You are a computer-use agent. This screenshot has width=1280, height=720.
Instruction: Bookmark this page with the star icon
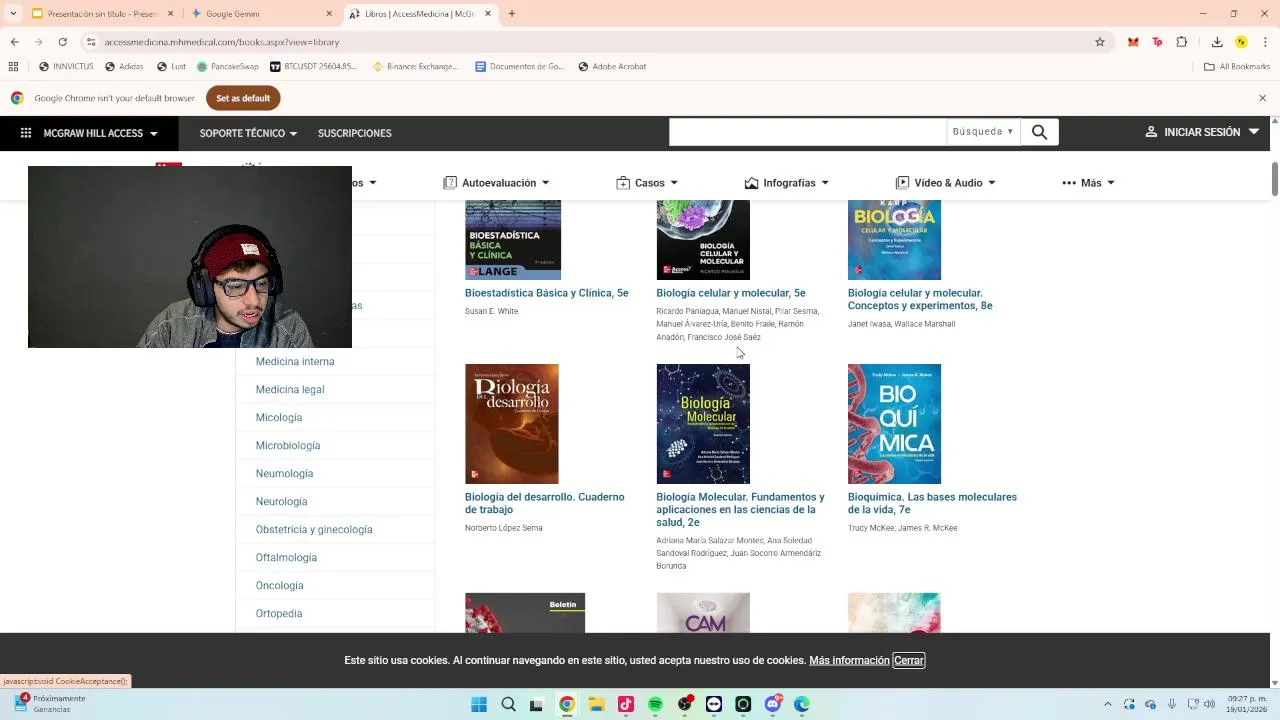[x=1100, y=42]
